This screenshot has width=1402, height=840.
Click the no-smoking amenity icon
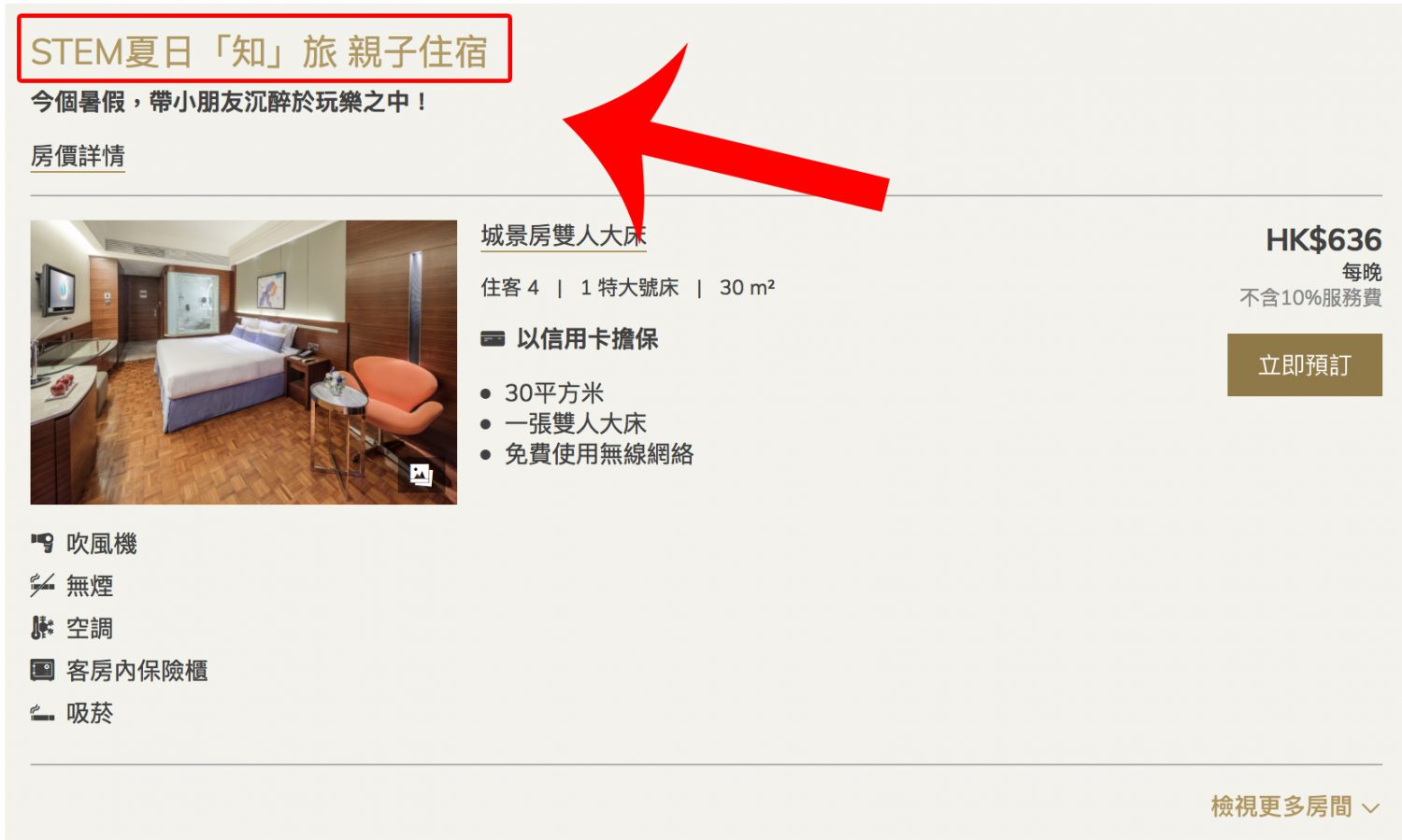click(x=42, y=586)
